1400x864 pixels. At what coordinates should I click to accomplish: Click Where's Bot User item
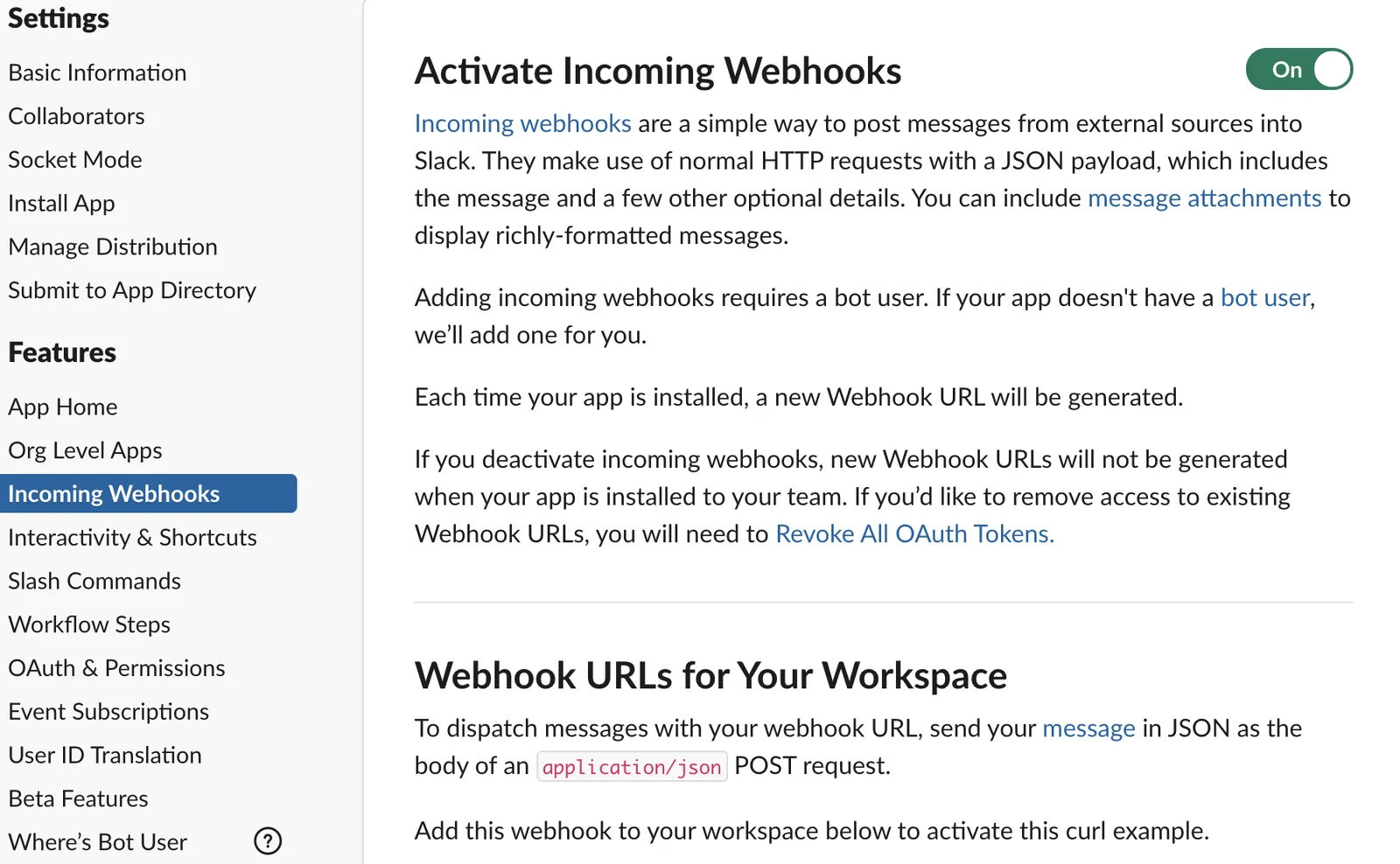click(x=97, y=842)
